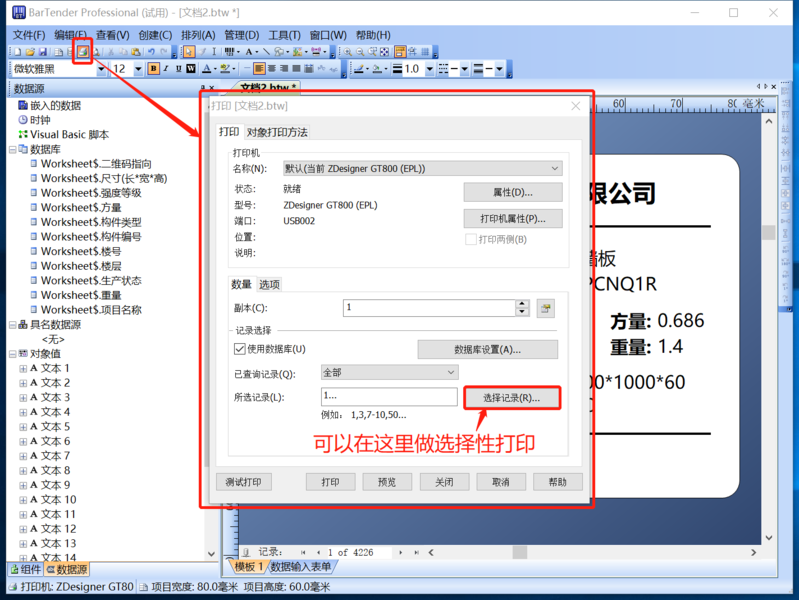Image resolution: width=799 pixels, height=600 pixels.
Task: Go to last record navigation button
Action: point(416,553)
